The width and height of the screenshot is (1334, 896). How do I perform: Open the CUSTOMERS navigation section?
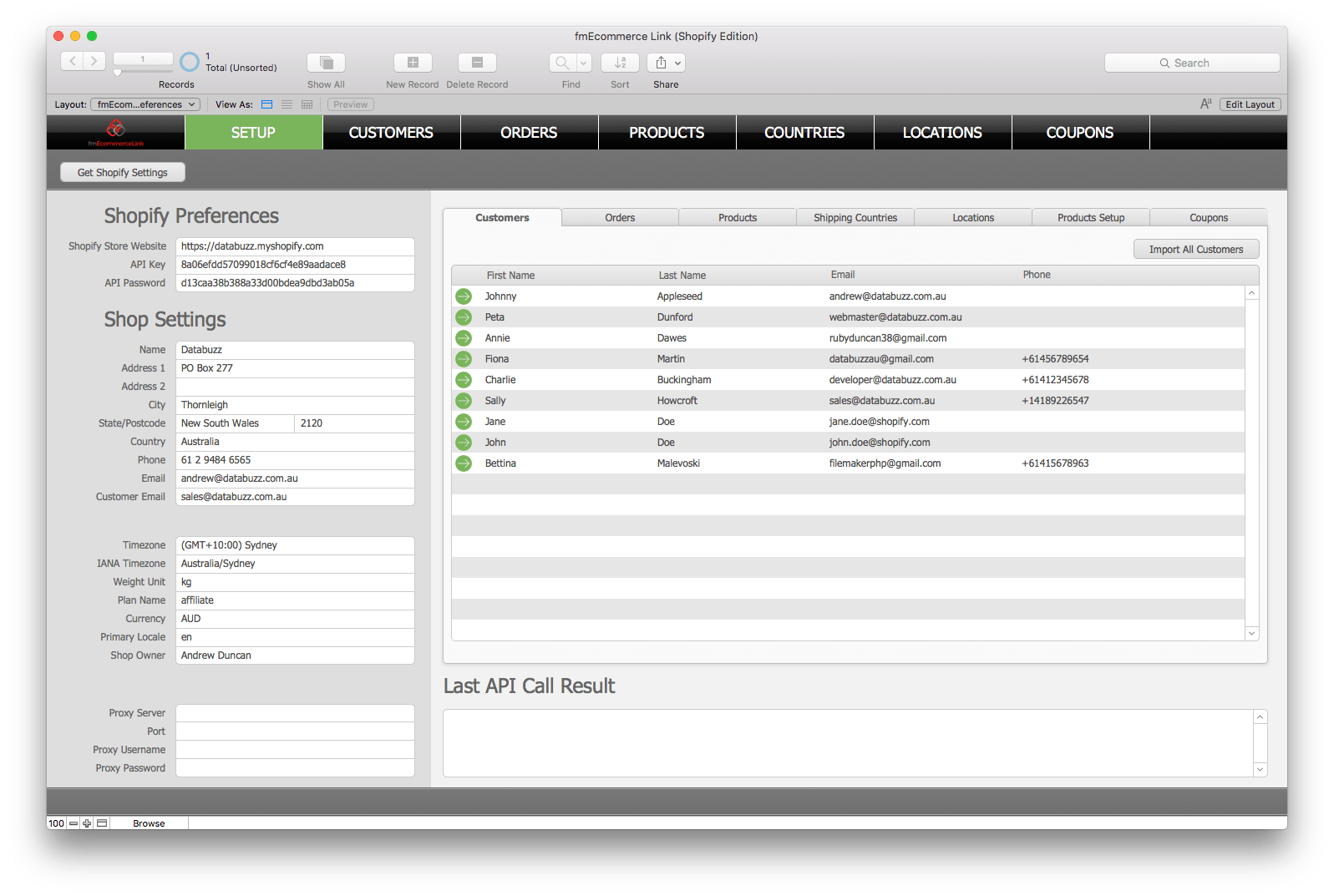391,132
